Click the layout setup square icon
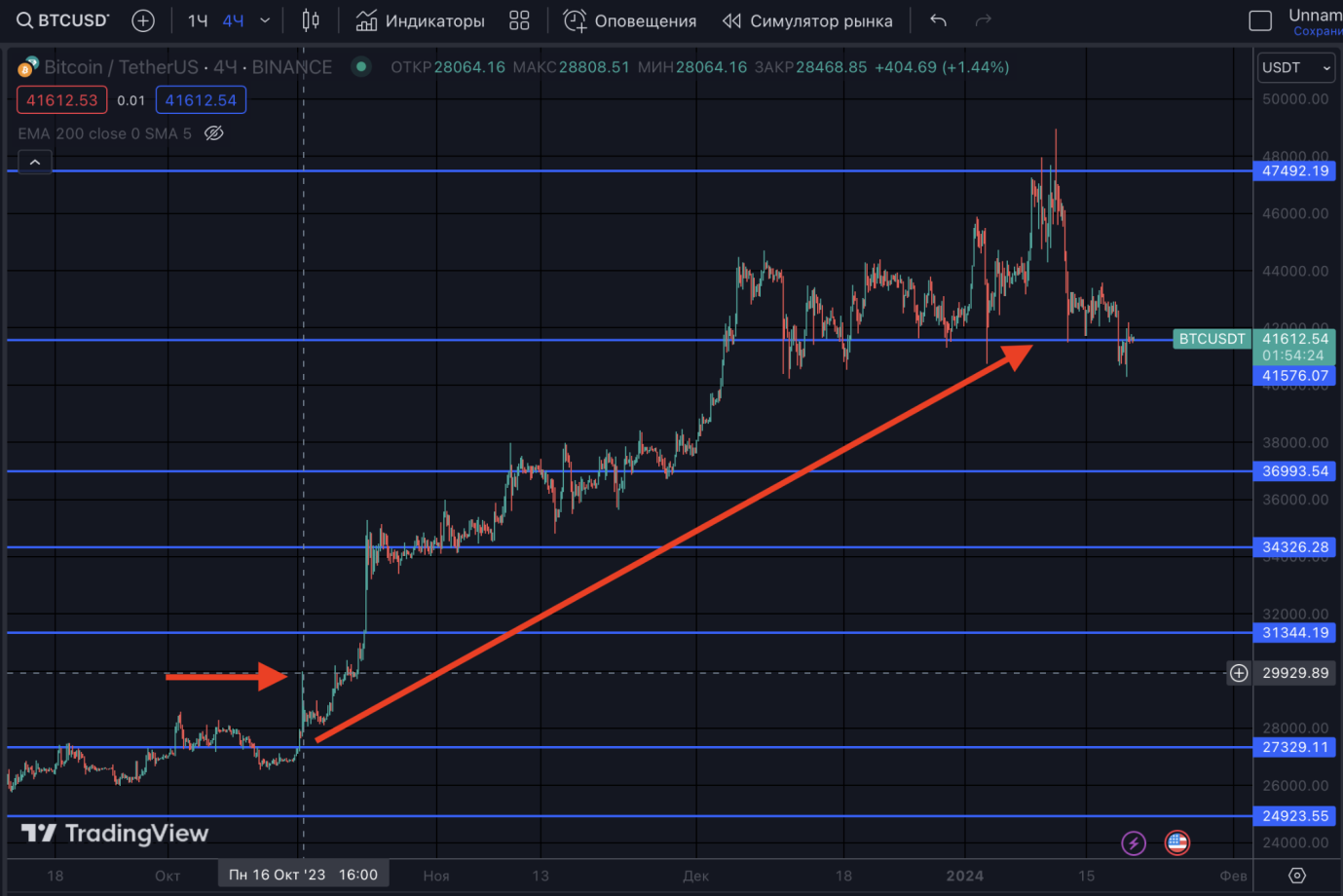1343x896 pixels. (x=1260, y=20)
